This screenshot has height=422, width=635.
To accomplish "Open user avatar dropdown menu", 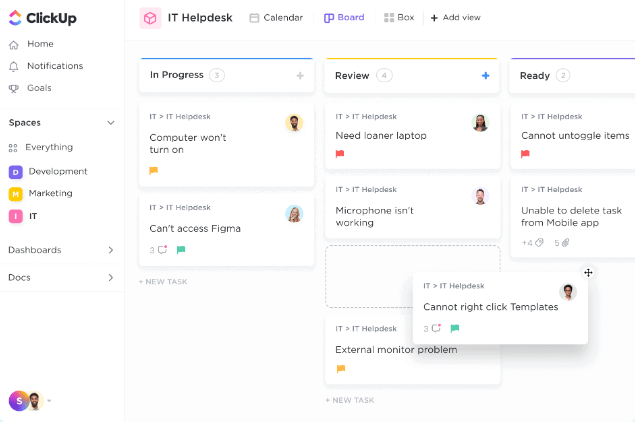I will [49, 401].
